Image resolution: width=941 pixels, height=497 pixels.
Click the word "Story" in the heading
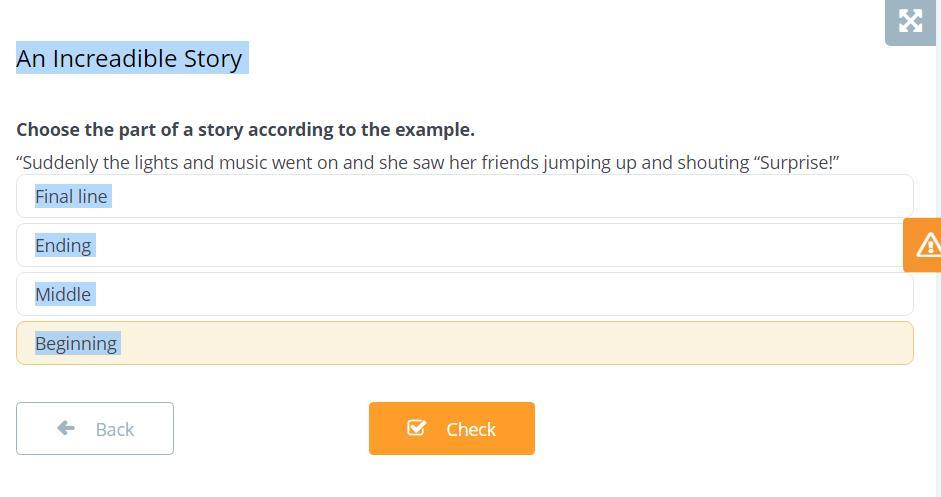pos(213,59)
